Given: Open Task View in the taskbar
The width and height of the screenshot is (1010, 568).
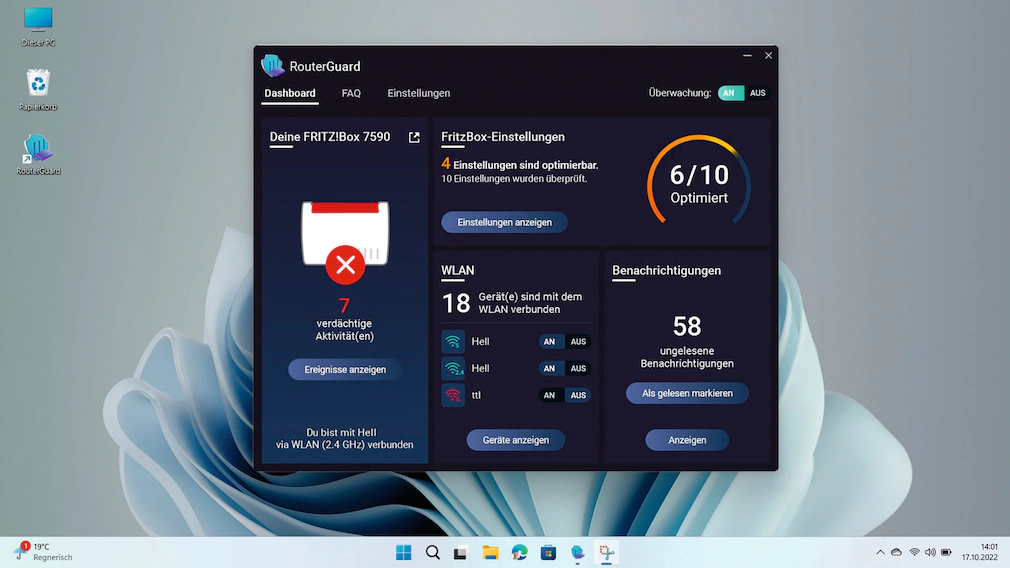Looking at the screenshot, I should click(x=461, y=553).
